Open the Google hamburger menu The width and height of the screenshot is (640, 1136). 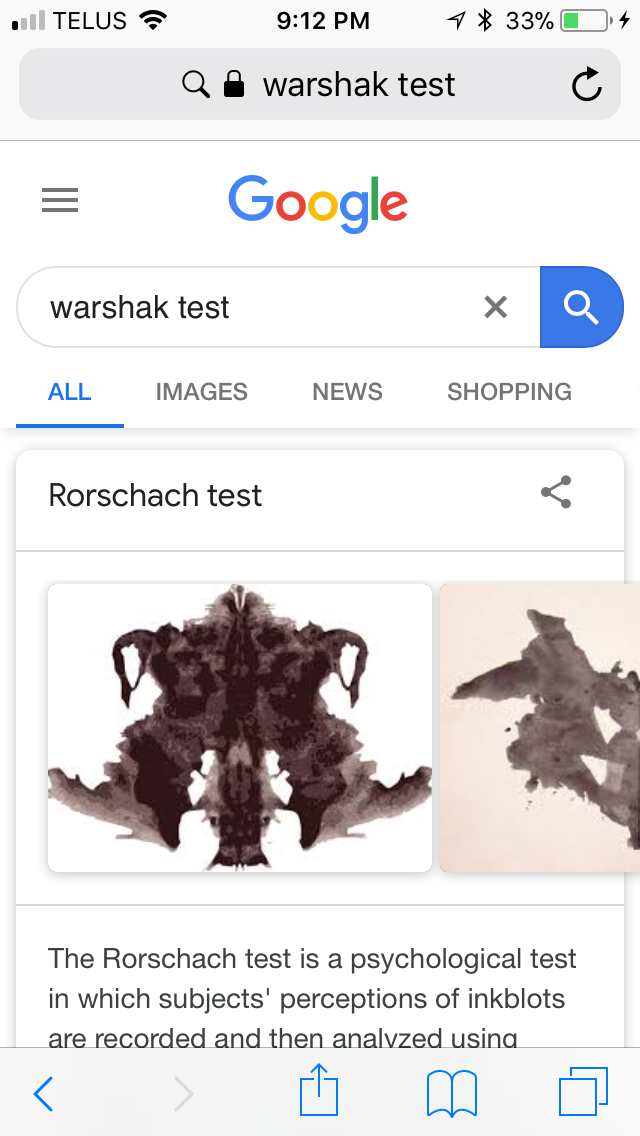pyautogui.click(x=60, y=200)
